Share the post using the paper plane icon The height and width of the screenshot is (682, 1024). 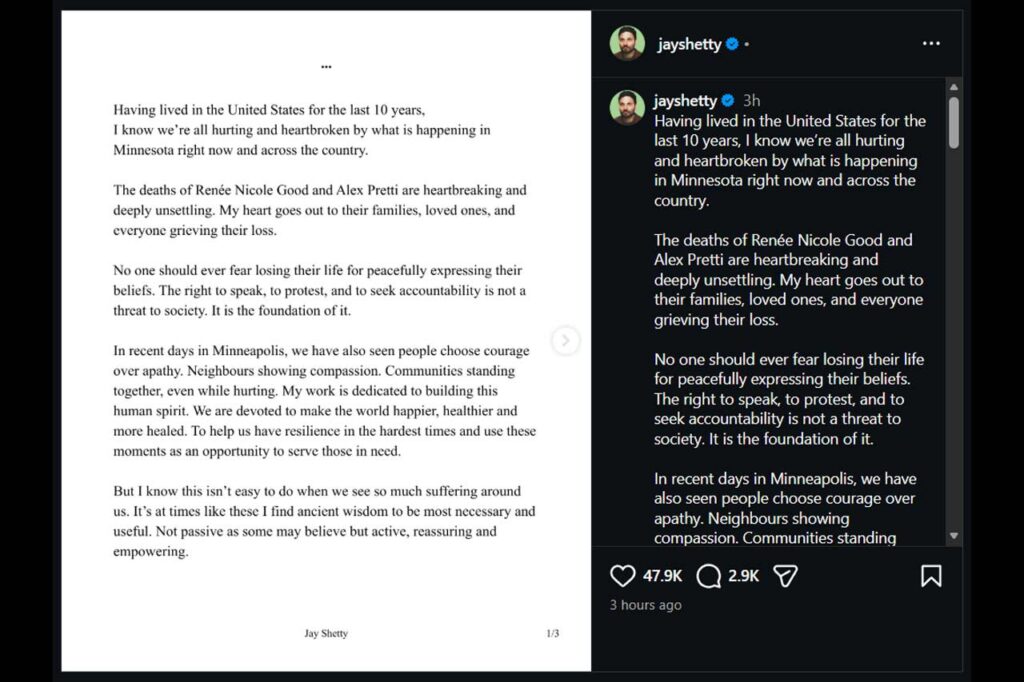pos(786,576)
